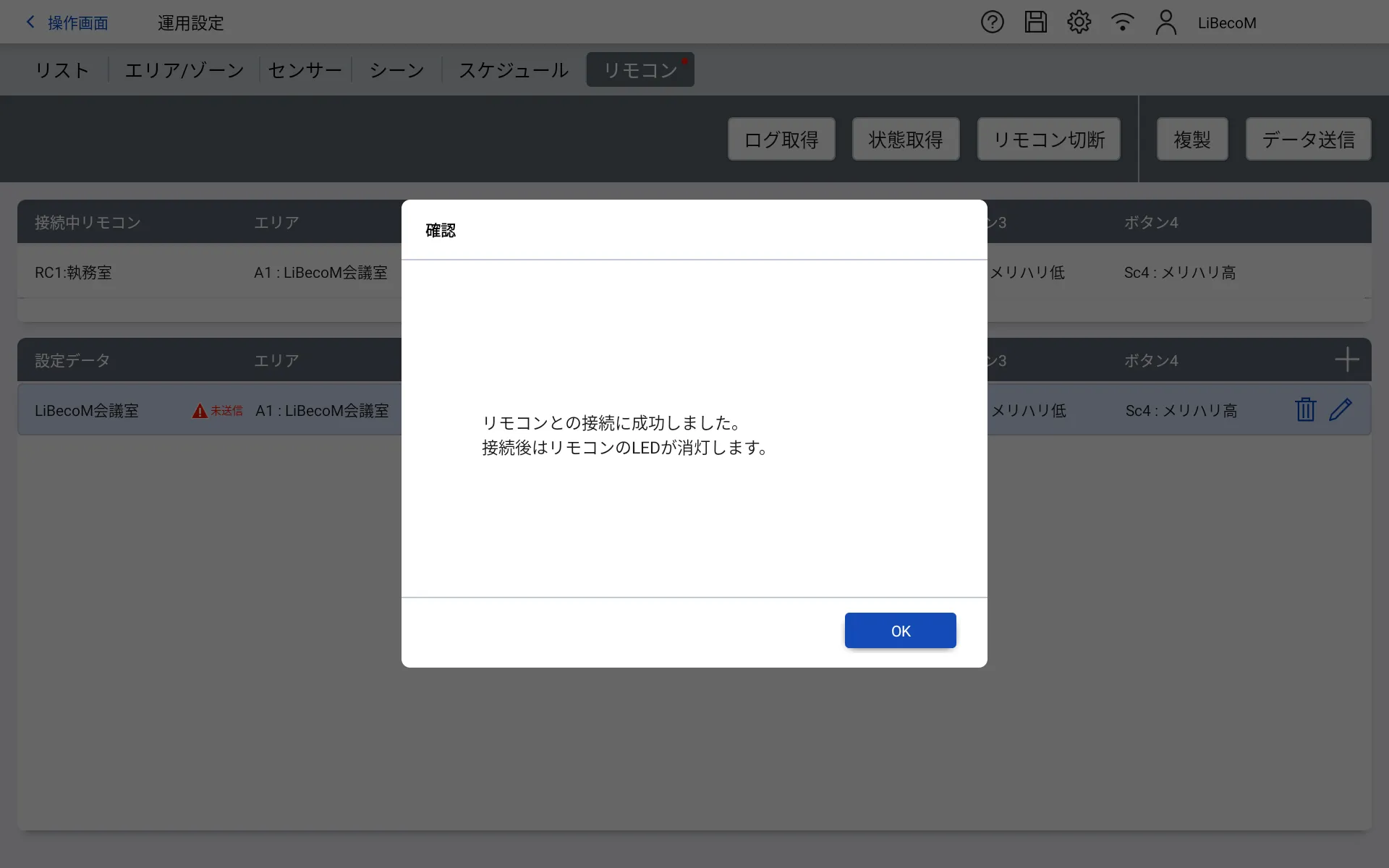1389x868 pixels.
Task: Click the Wi-Fi connection status icon
Action: (1122, 22)
